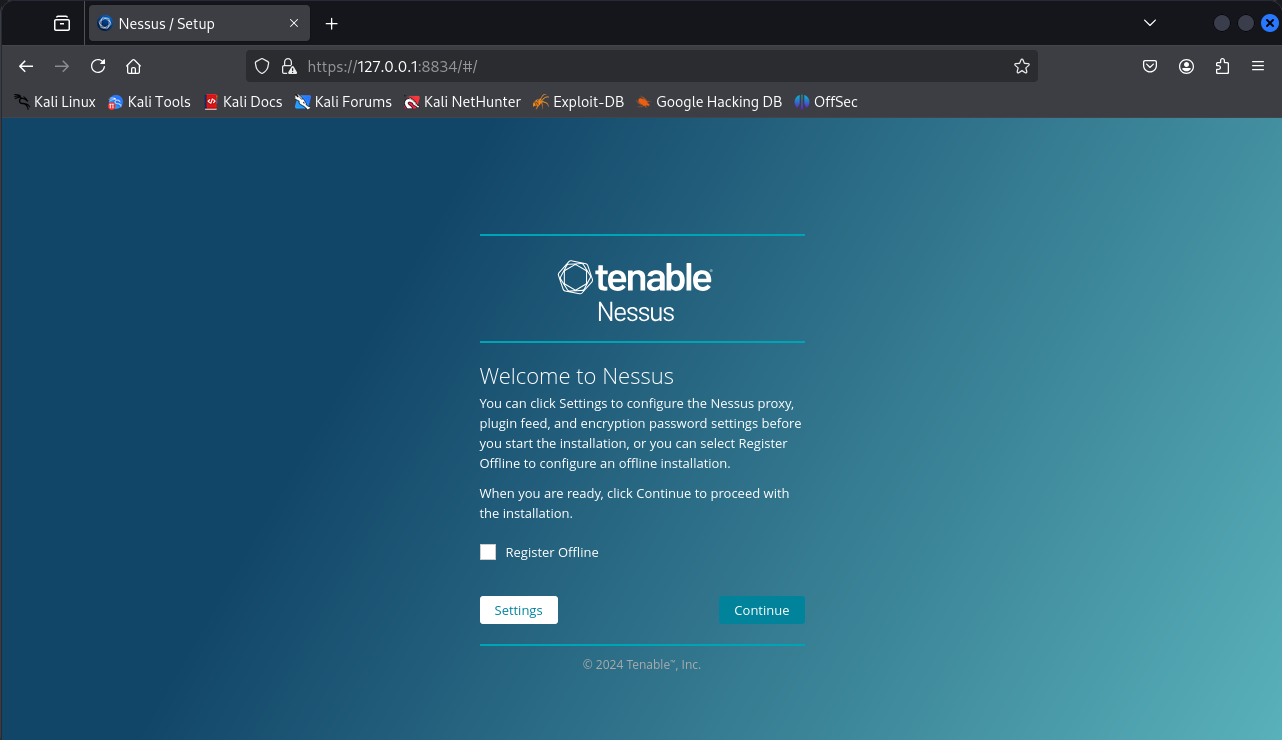Expand the list all tabs dropdown
1282x740 pixels.
[1150, 23]
